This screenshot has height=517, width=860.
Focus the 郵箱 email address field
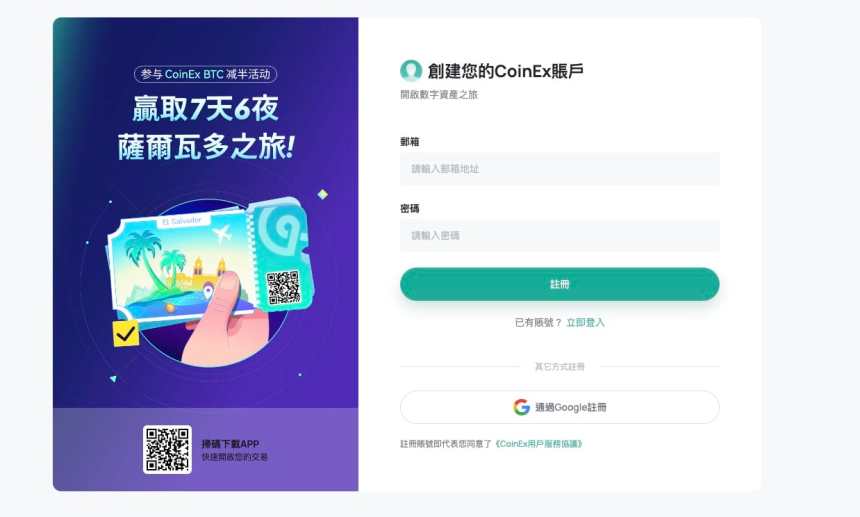coord(559,169)
